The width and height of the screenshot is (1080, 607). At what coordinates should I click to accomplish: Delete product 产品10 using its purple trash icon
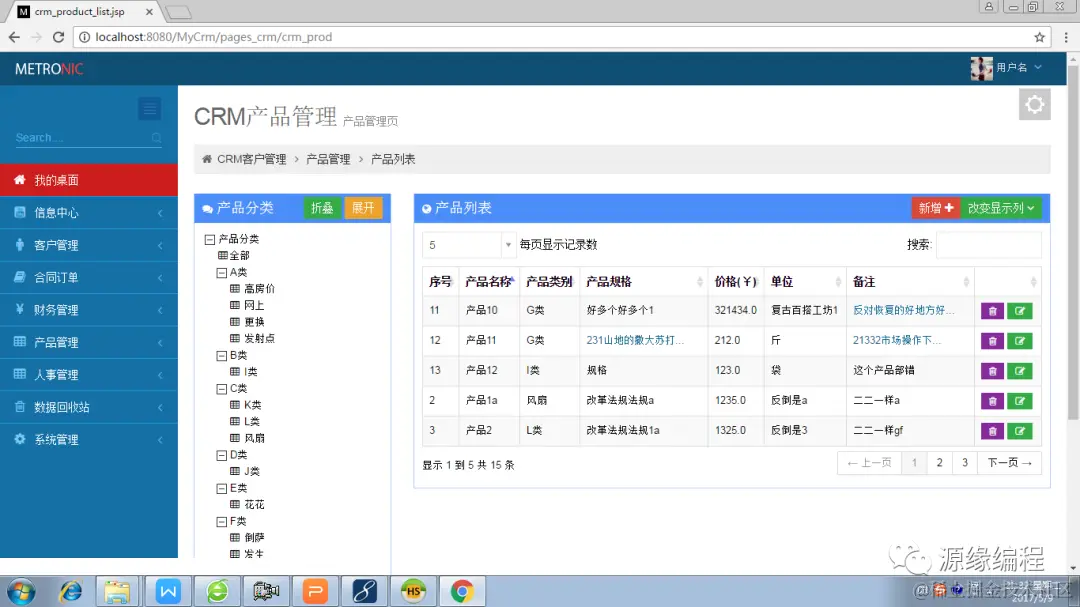[991, 310]
